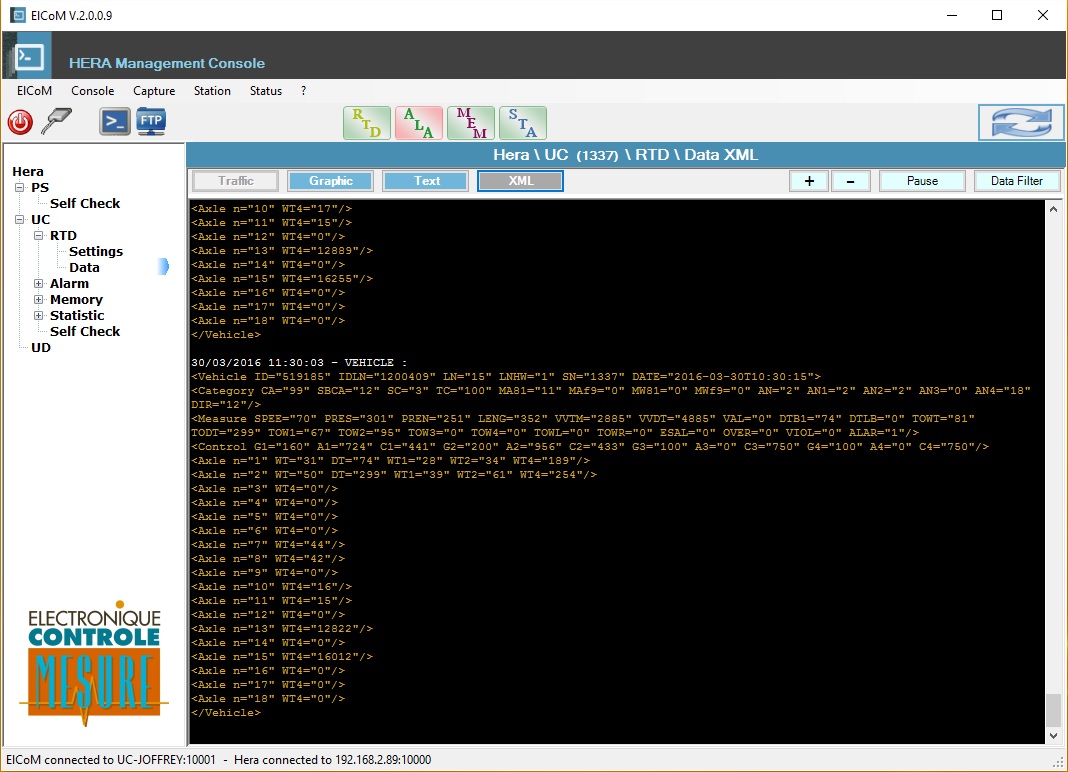The height and width of the screenshot is (772, 1068).
Task: Select the Alarm tree item
Action: pos(69,283)
